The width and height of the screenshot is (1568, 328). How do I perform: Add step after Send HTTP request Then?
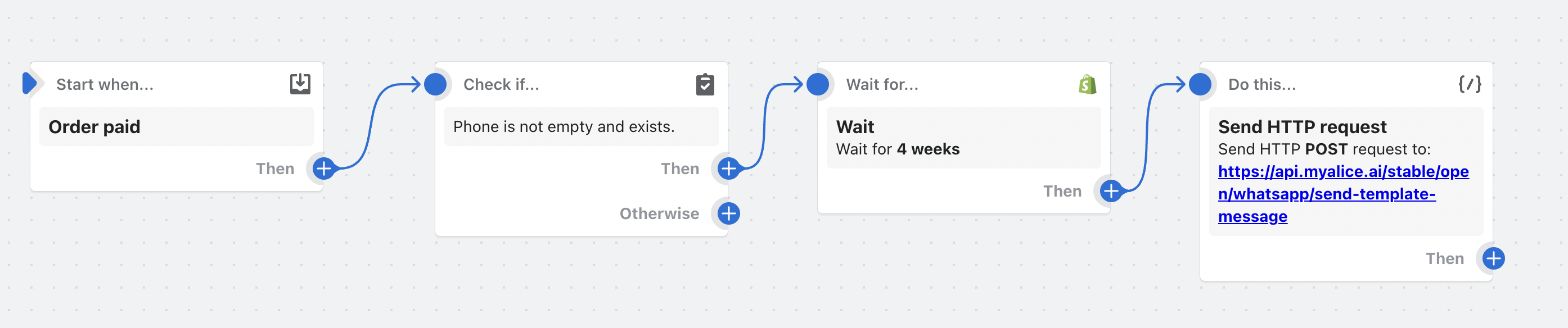pos(1493,258)
